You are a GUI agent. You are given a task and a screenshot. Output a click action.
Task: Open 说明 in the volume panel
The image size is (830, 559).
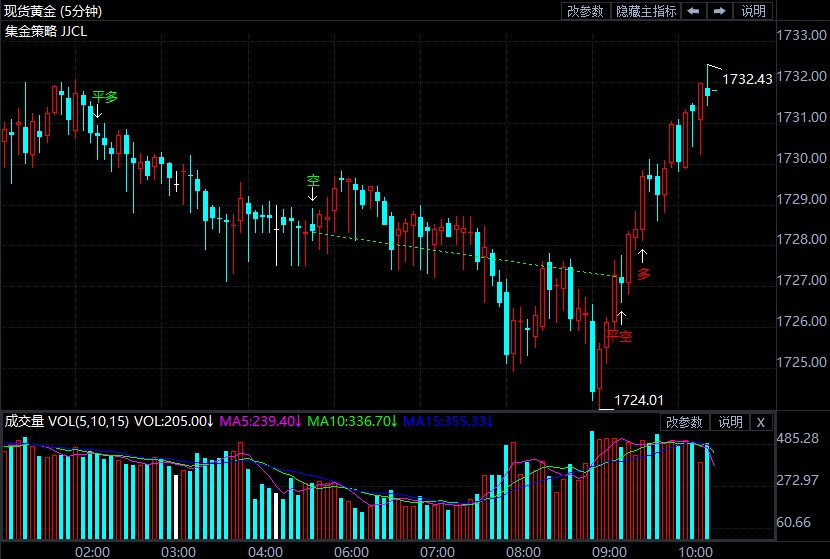click(x=730, y=422)
